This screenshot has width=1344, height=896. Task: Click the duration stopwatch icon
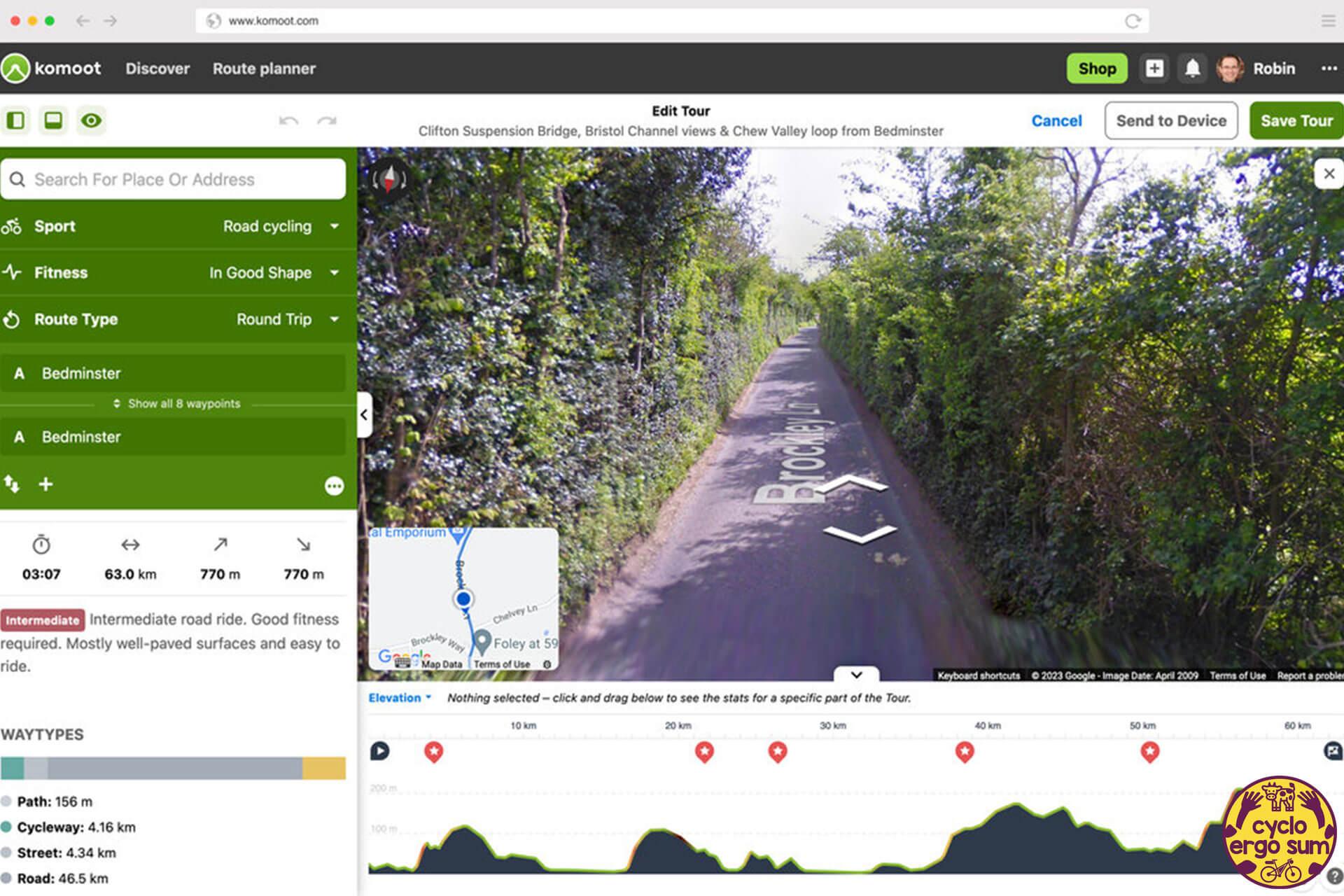(x=41, y=545)
